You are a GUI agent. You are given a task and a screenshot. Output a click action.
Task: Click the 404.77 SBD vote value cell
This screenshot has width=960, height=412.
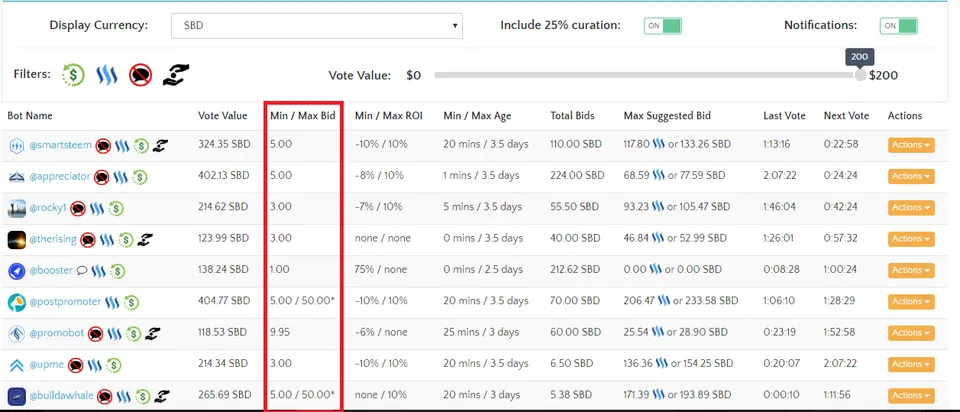click(x=224, y=301)
